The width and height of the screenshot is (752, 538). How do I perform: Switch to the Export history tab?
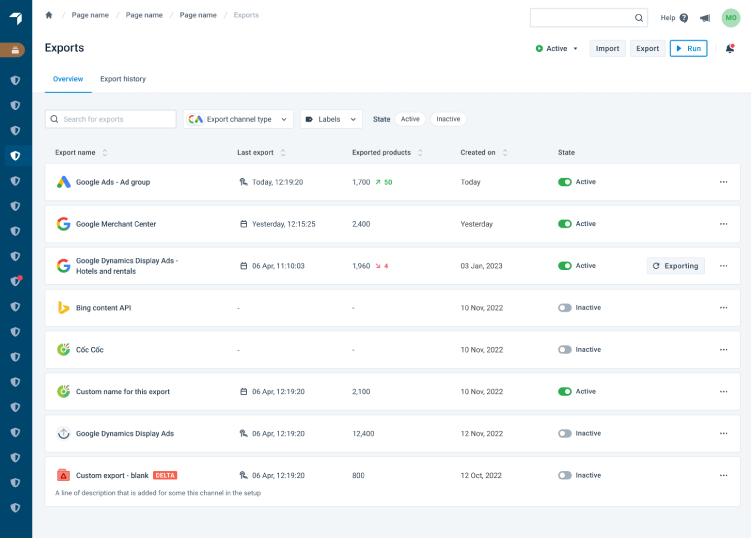(x=122, y=79)
